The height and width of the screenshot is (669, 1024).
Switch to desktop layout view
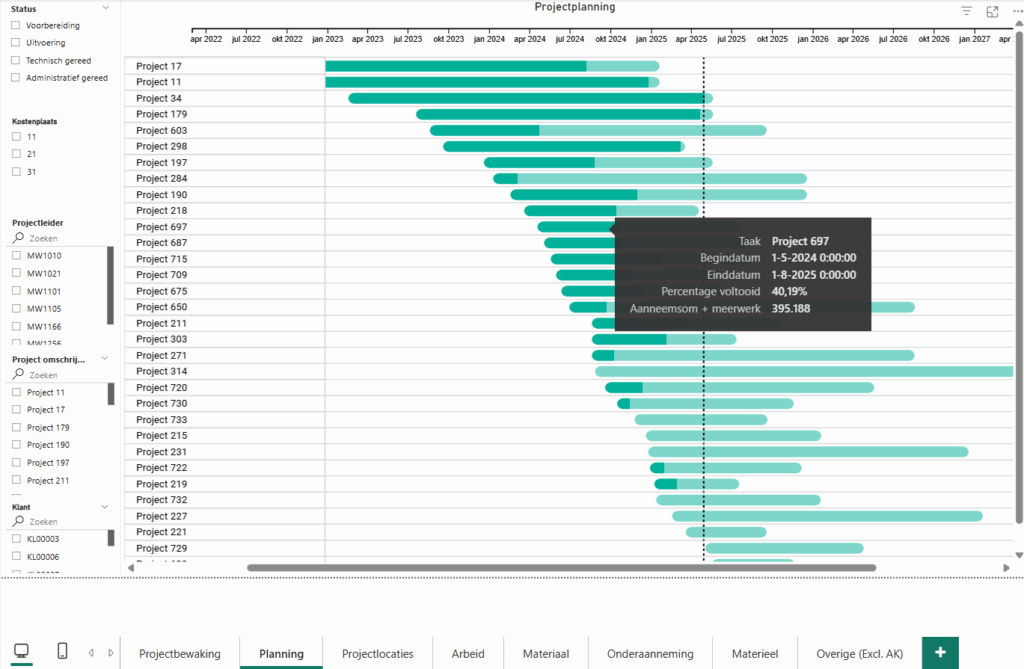point(21,652)
